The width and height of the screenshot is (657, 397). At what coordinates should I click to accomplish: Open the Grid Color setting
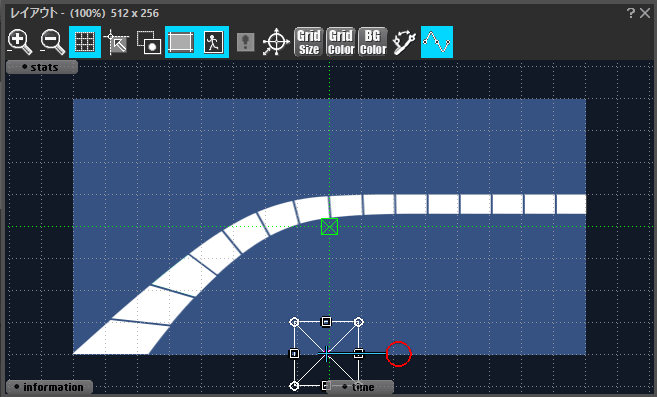pos(341,42)
